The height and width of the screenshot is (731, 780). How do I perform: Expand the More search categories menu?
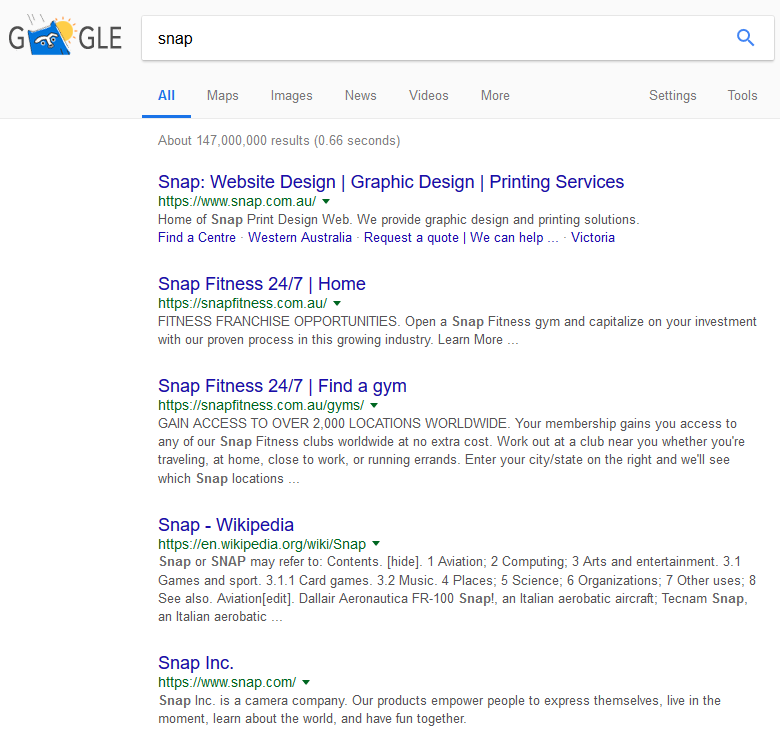(x=495, y=96)
